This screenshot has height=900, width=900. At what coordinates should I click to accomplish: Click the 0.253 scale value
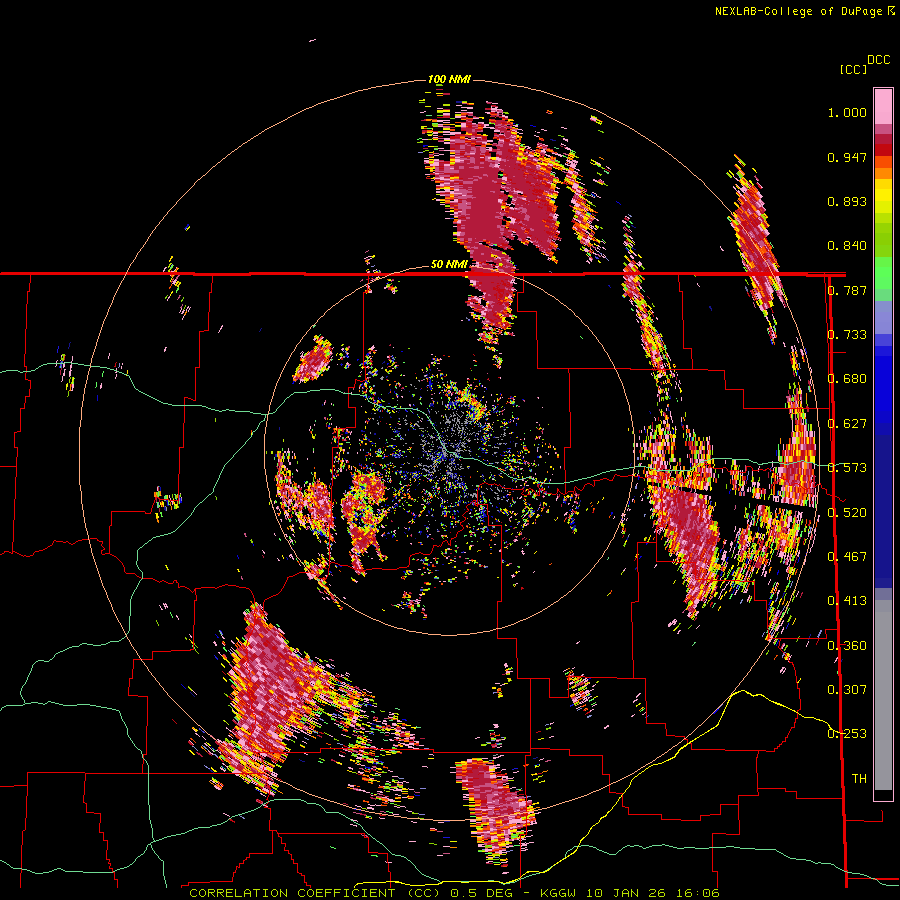[x=847, y=734]
